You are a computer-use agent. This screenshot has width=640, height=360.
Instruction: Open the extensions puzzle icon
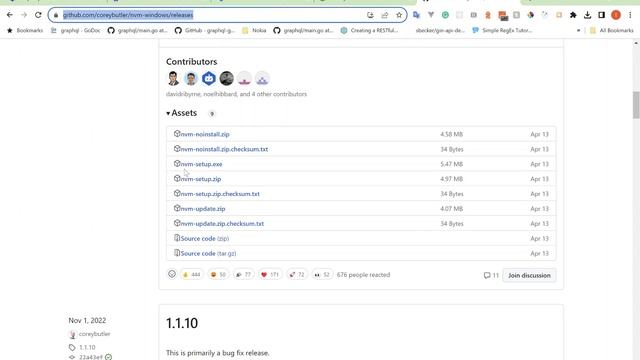point(573,15)
